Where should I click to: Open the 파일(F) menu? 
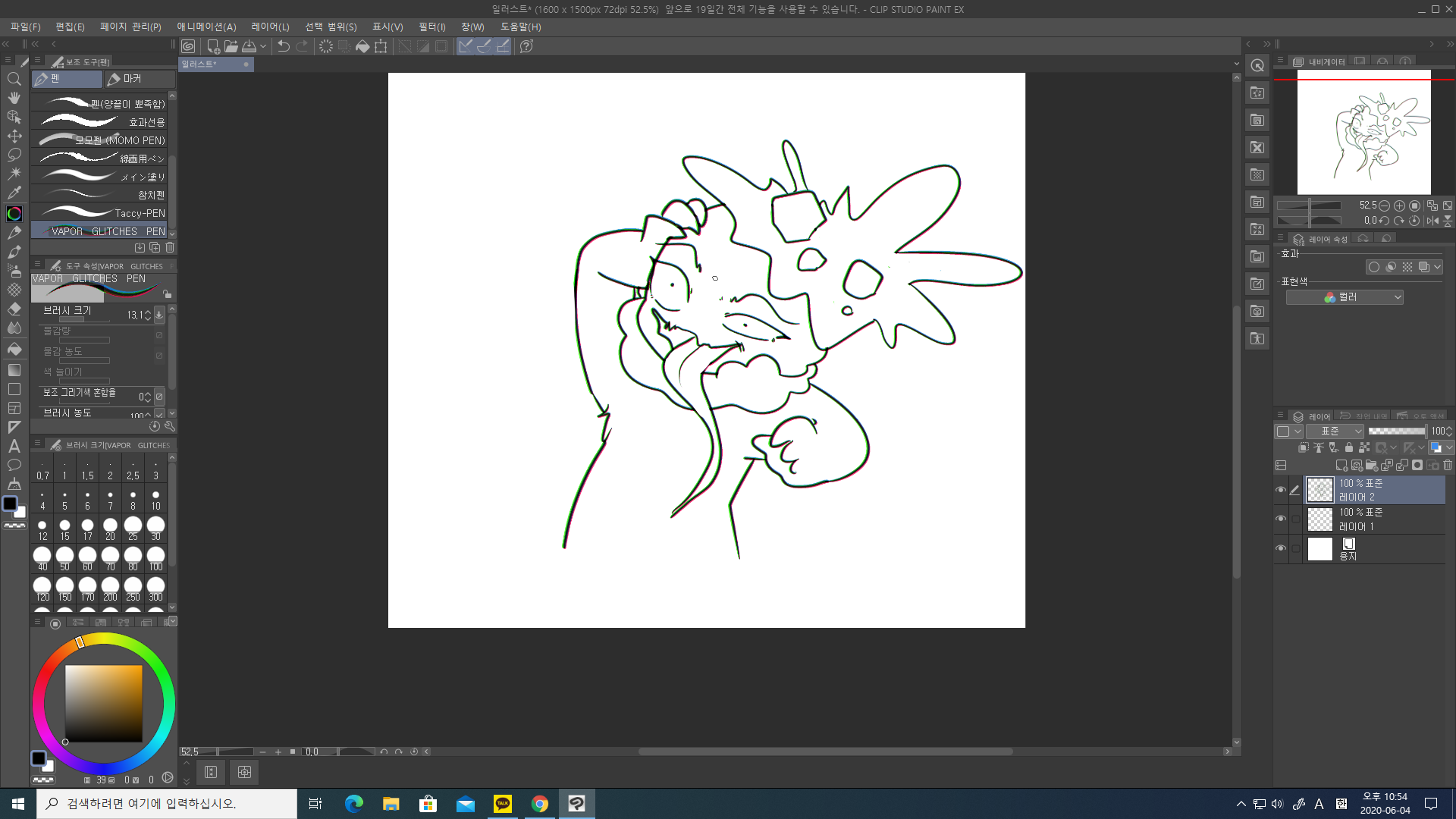[x=26, y=27]
